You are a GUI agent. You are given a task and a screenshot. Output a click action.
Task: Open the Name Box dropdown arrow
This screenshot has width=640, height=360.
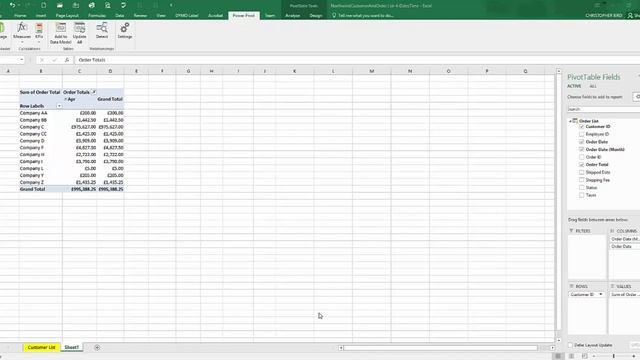[x=22, y=60]
